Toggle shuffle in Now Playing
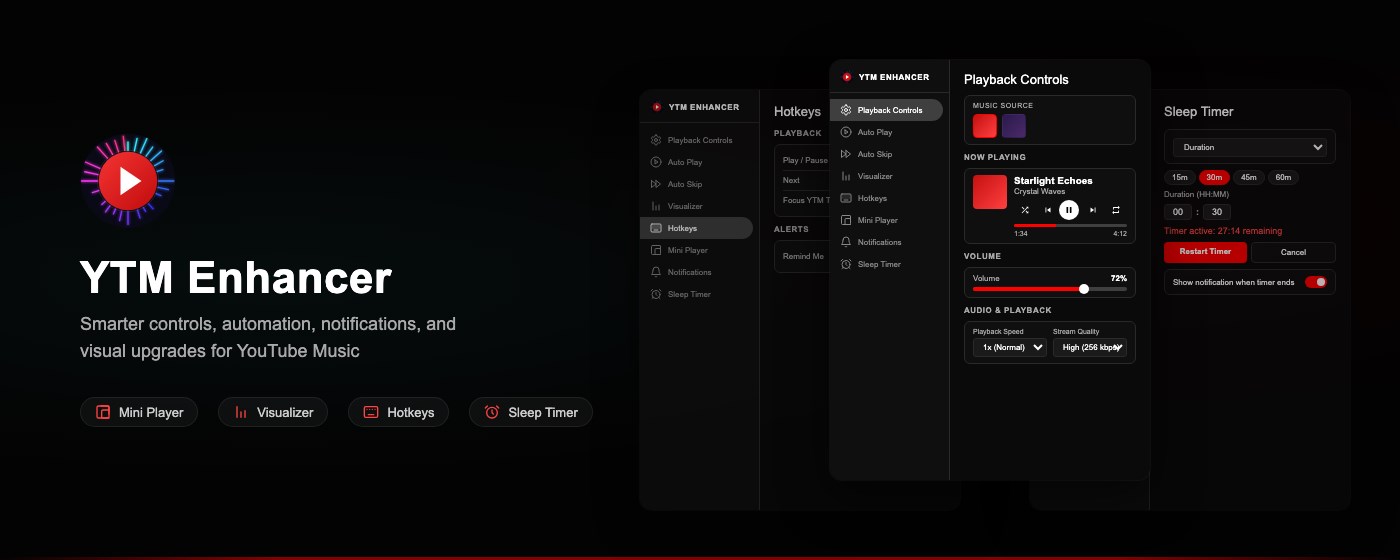This screenshot has width=1400, height=560. tap(1025, 210)
